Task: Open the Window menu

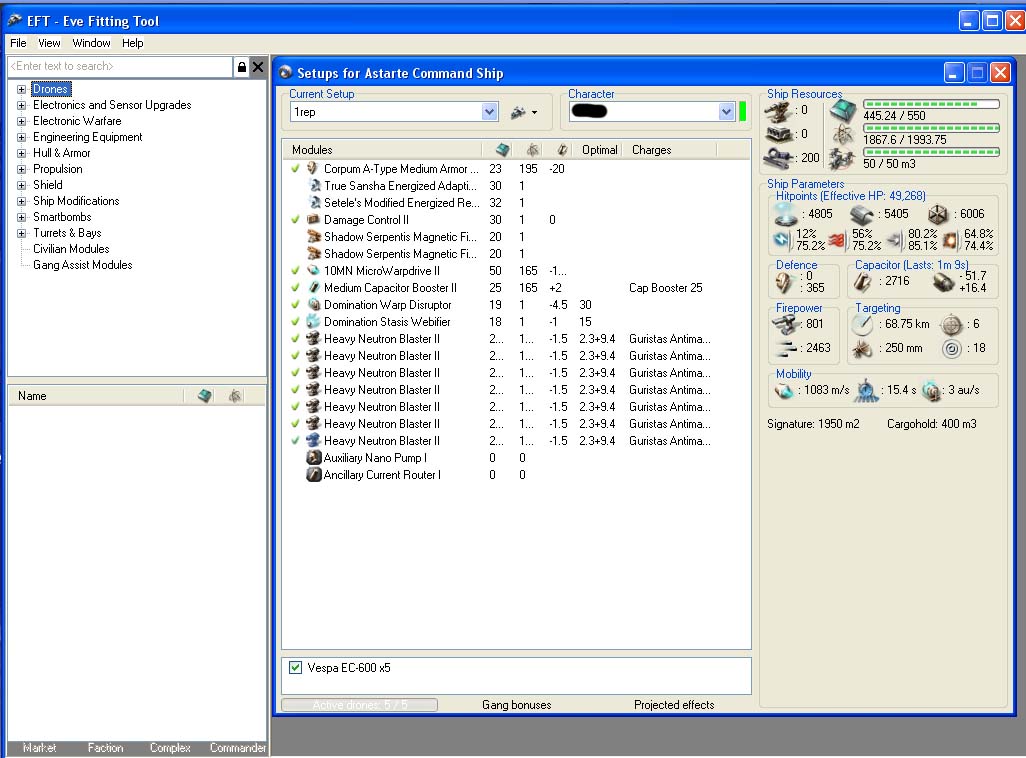Action: click(x=91, y=43)
